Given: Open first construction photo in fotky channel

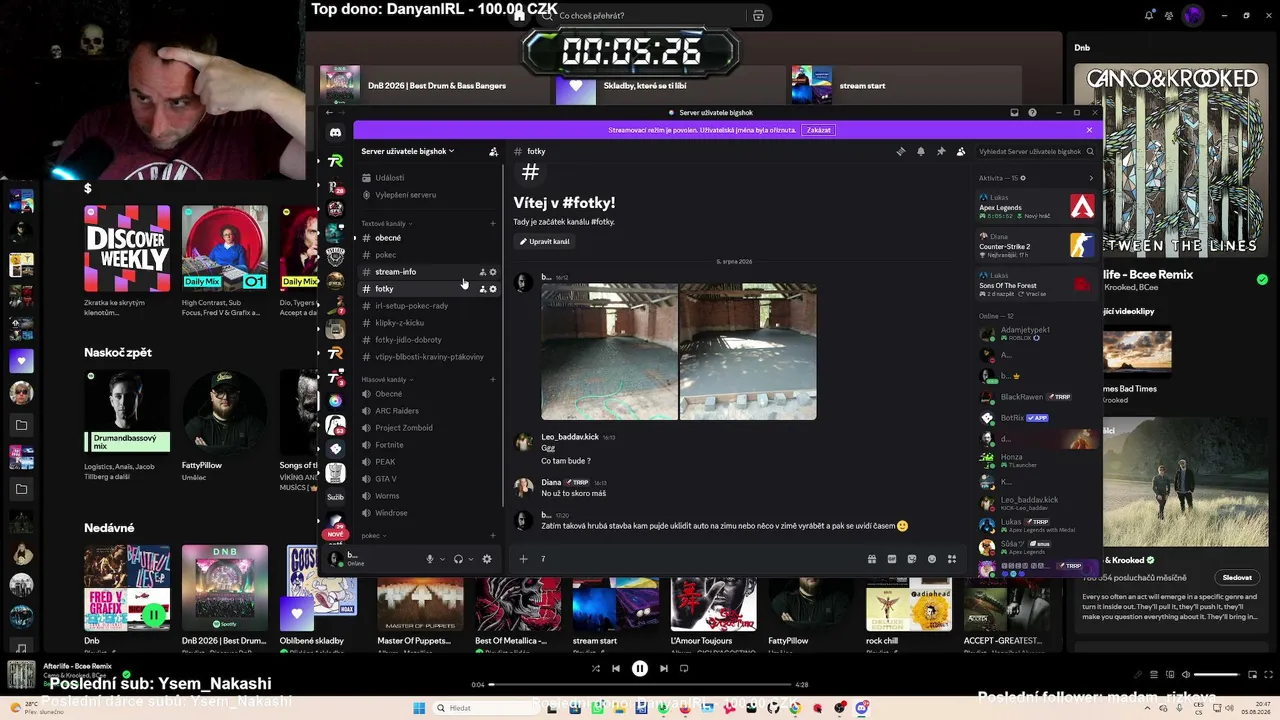Looking at the screenshot, I should 609,351.
